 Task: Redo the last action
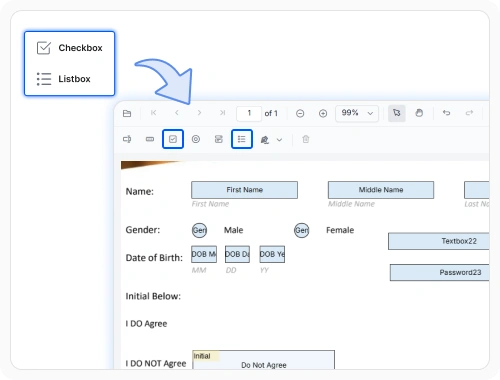coord(469,113)
